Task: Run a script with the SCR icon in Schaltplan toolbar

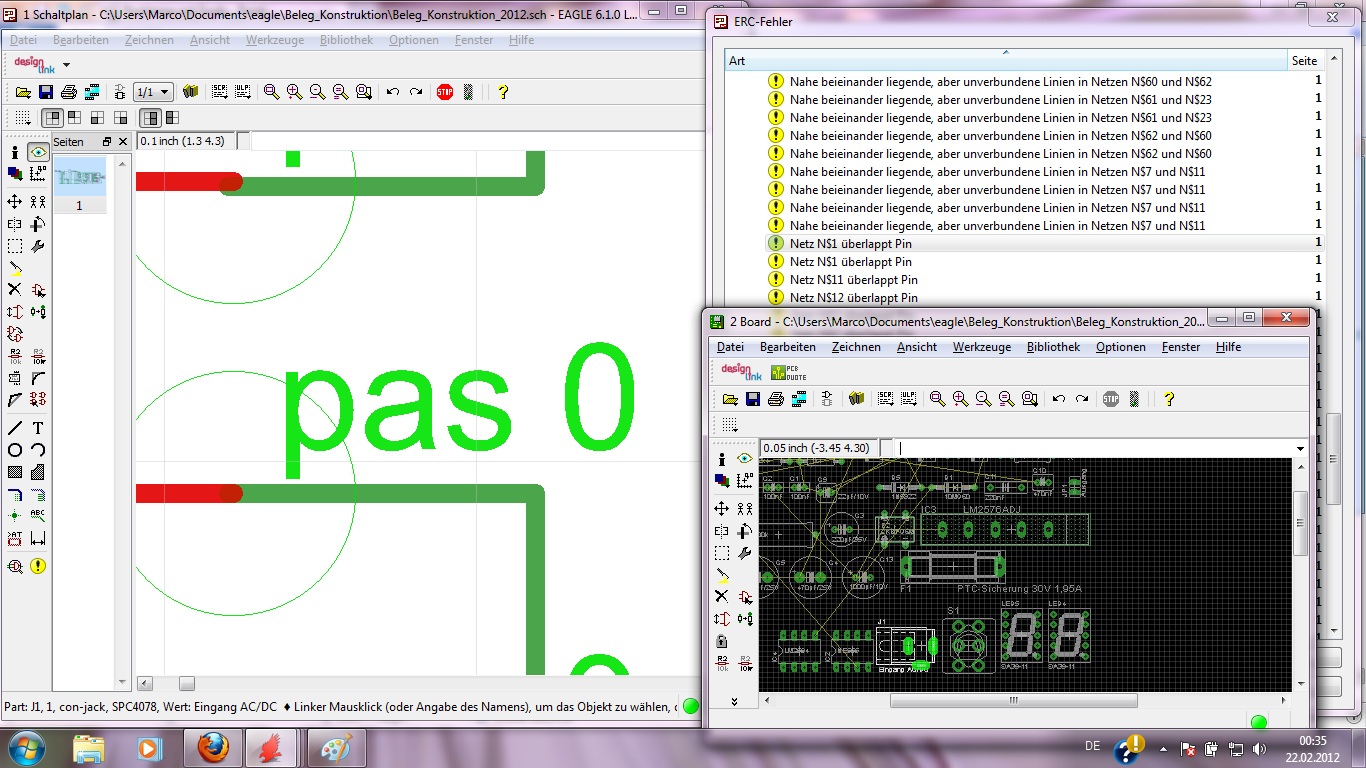Action: 220,92
